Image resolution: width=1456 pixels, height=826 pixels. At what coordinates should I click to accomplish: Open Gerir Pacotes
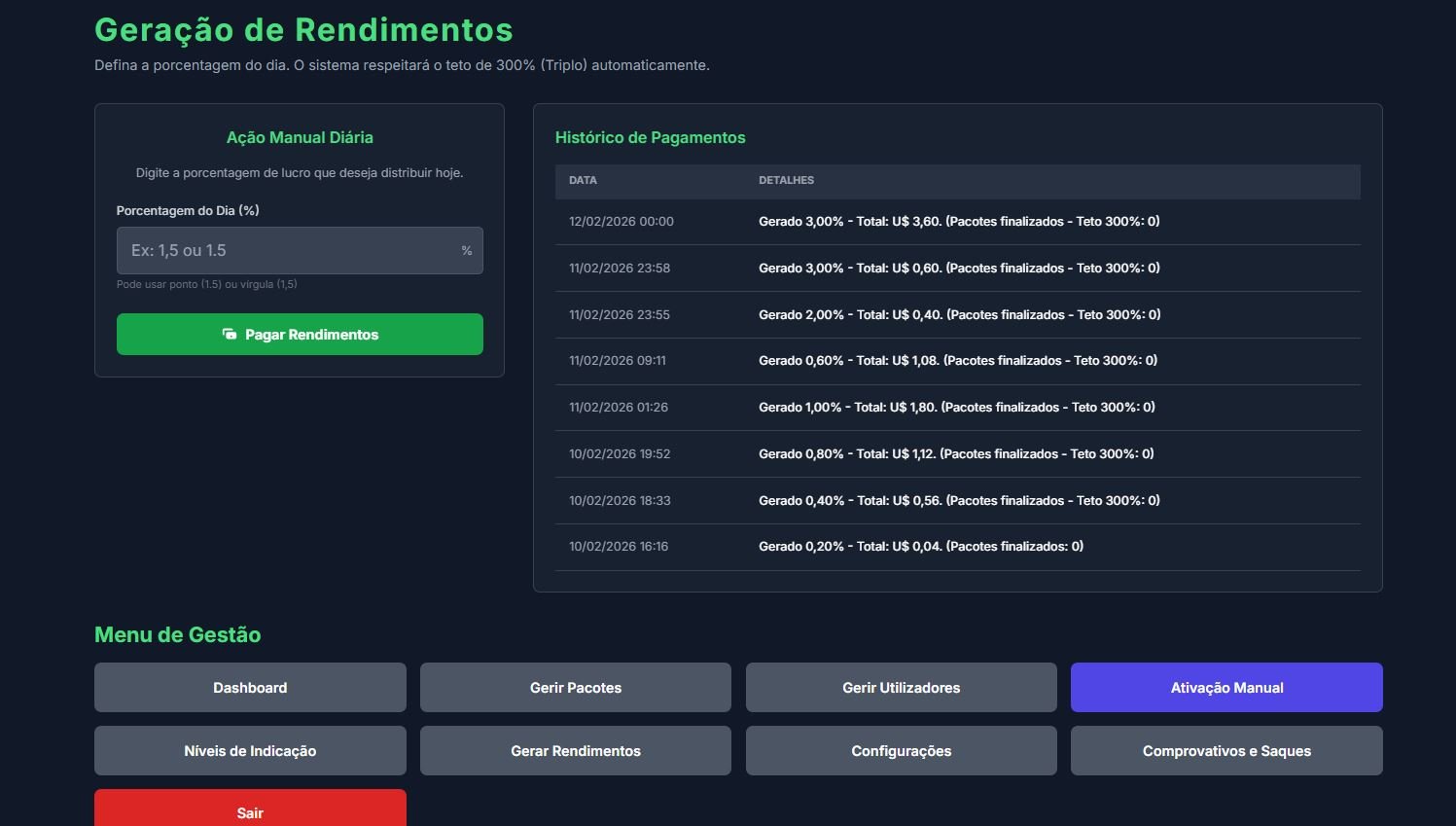(575, 688)
